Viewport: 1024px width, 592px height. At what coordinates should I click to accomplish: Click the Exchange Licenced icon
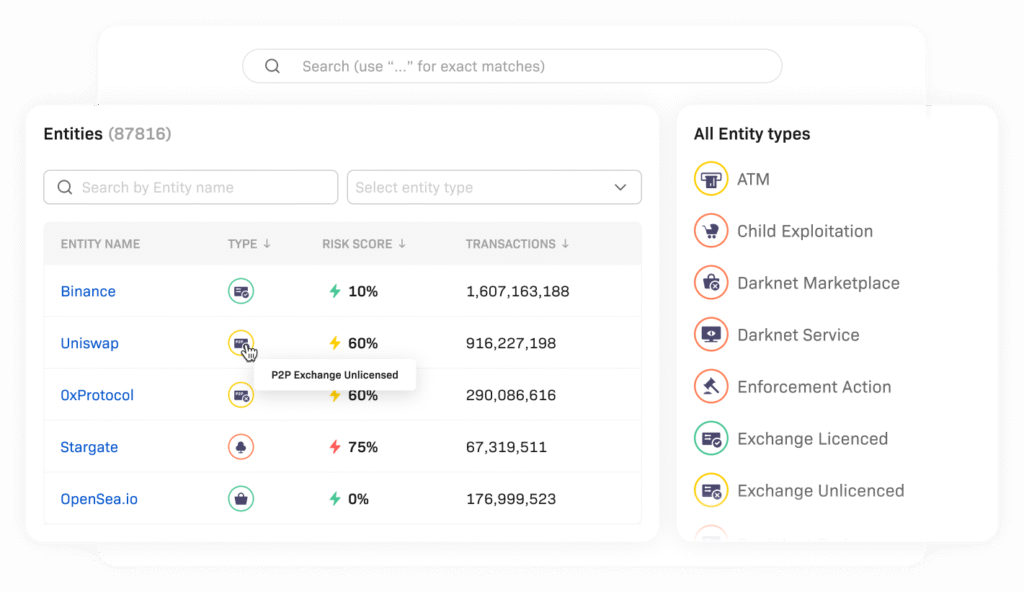(711, 439)
